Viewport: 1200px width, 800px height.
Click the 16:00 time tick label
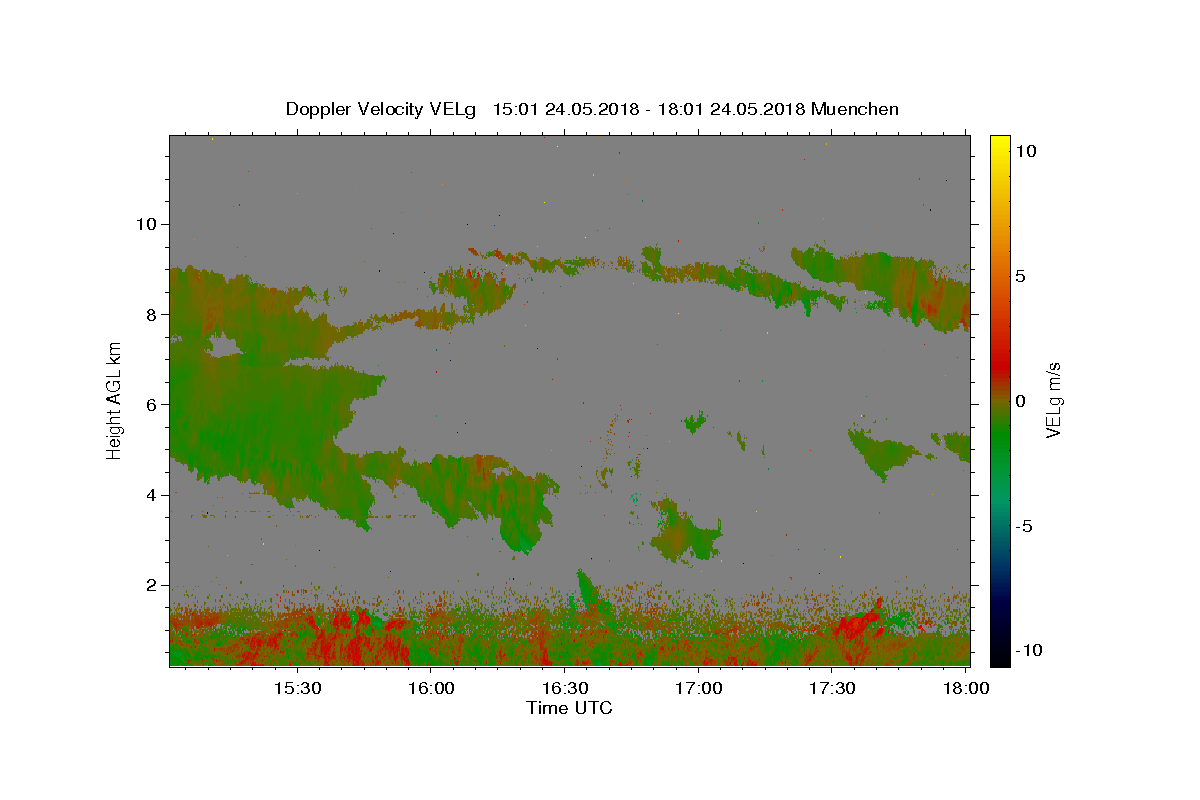[x=431, y=689]
